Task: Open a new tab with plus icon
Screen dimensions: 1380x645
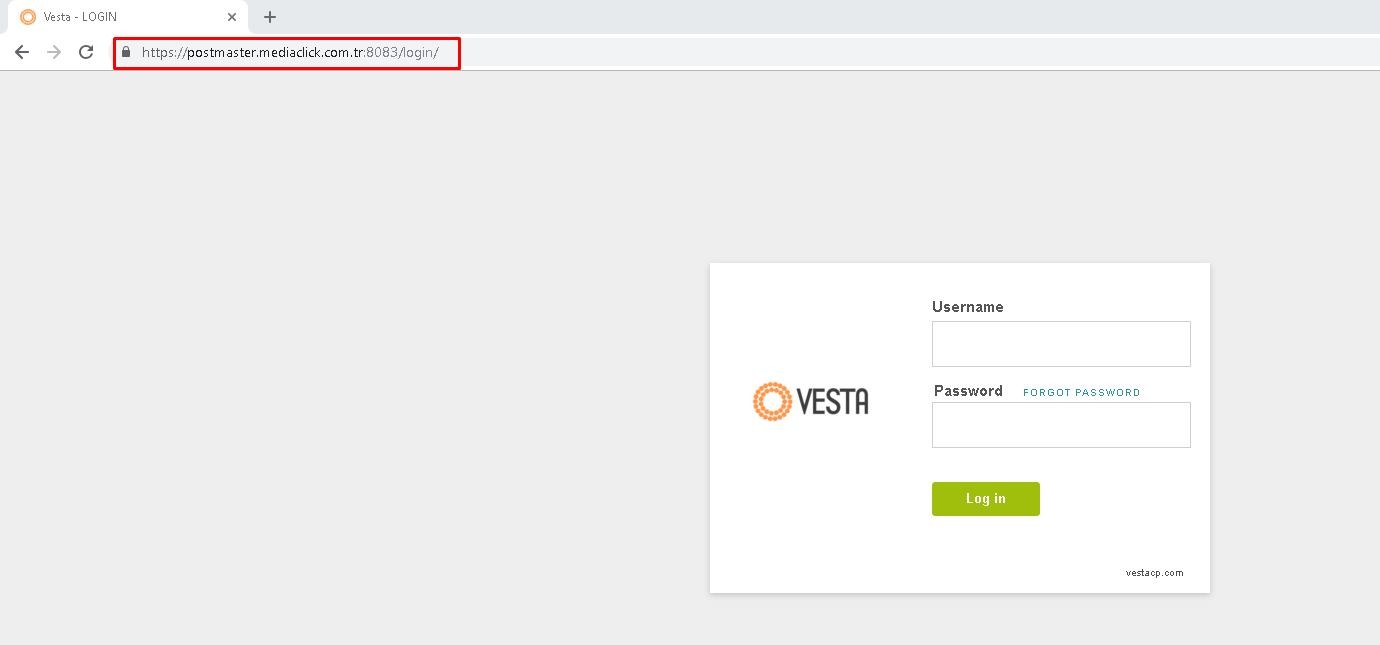Action: tap(270, 17)
